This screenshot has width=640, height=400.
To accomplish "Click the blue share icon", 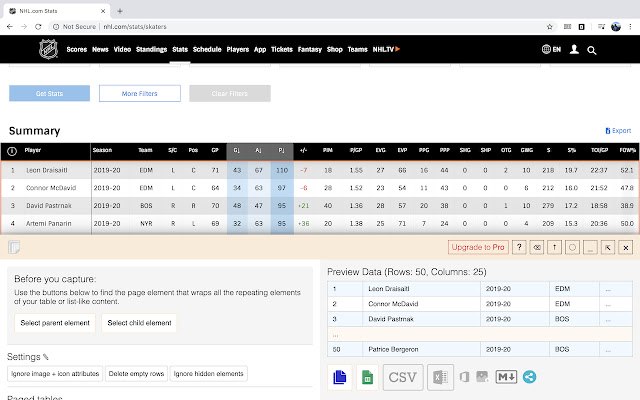I will pyautogui.click(x=530, y=378).
